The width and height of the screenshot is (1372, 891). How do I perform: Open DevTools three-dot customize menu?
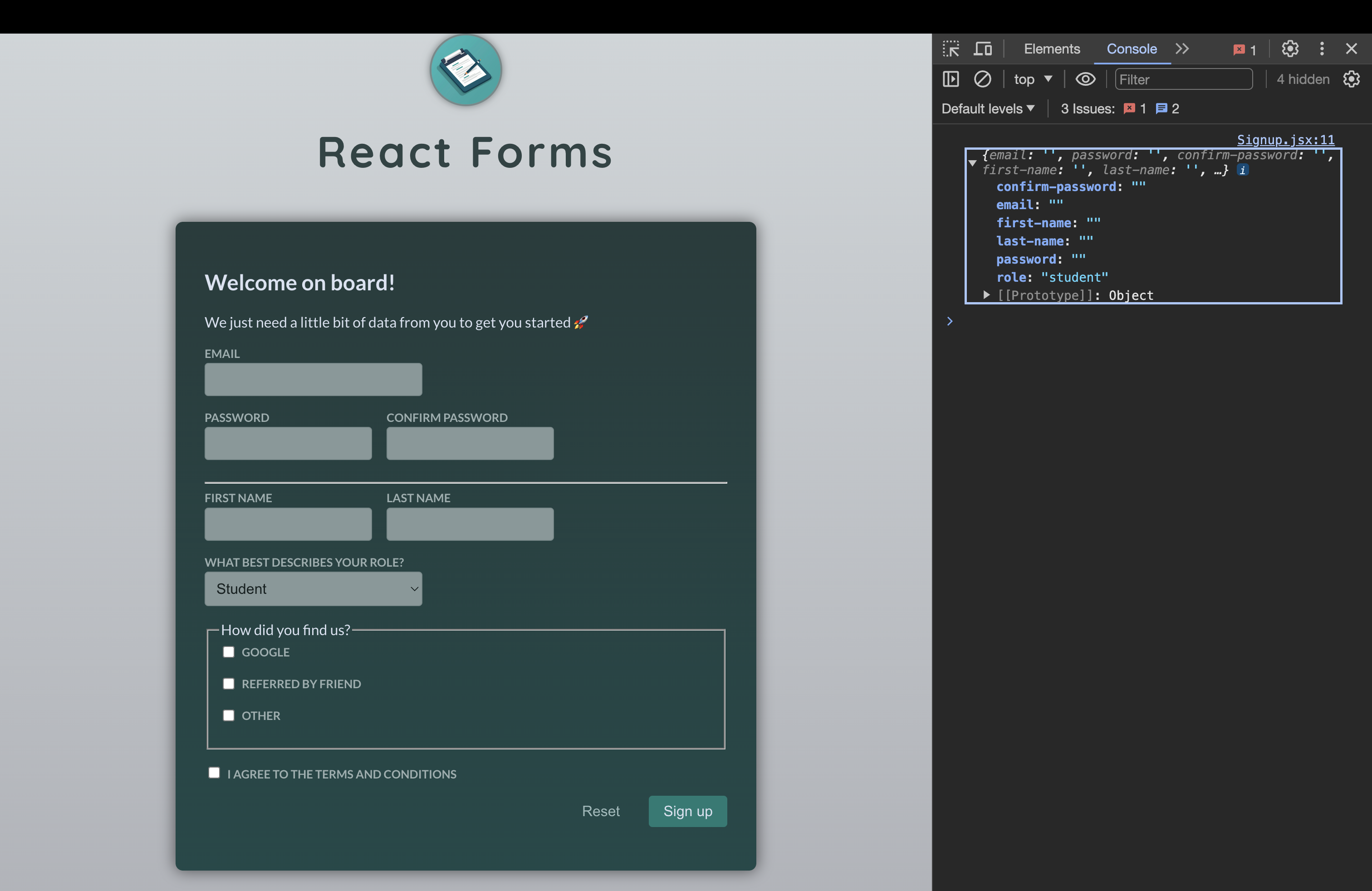[x=1321, y=49]
